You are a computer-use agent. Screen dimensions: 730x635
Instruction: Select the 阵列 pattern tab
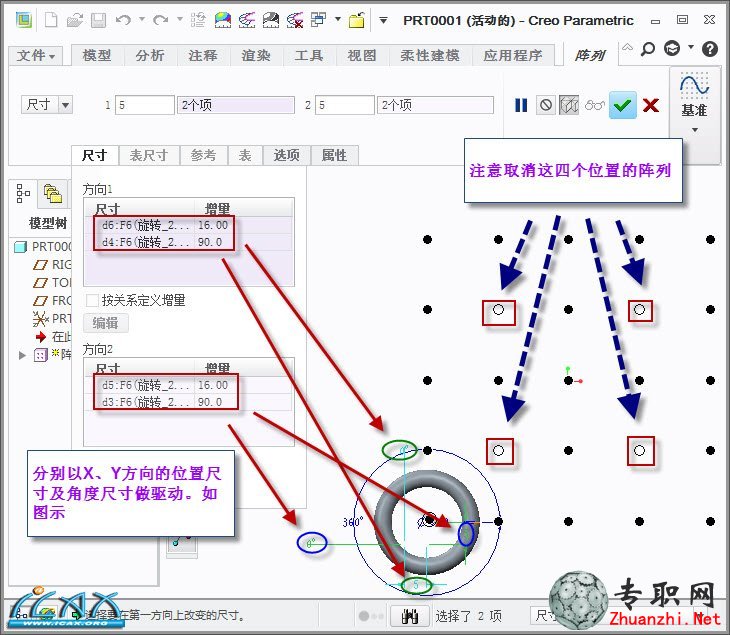[x=590, y=55]
